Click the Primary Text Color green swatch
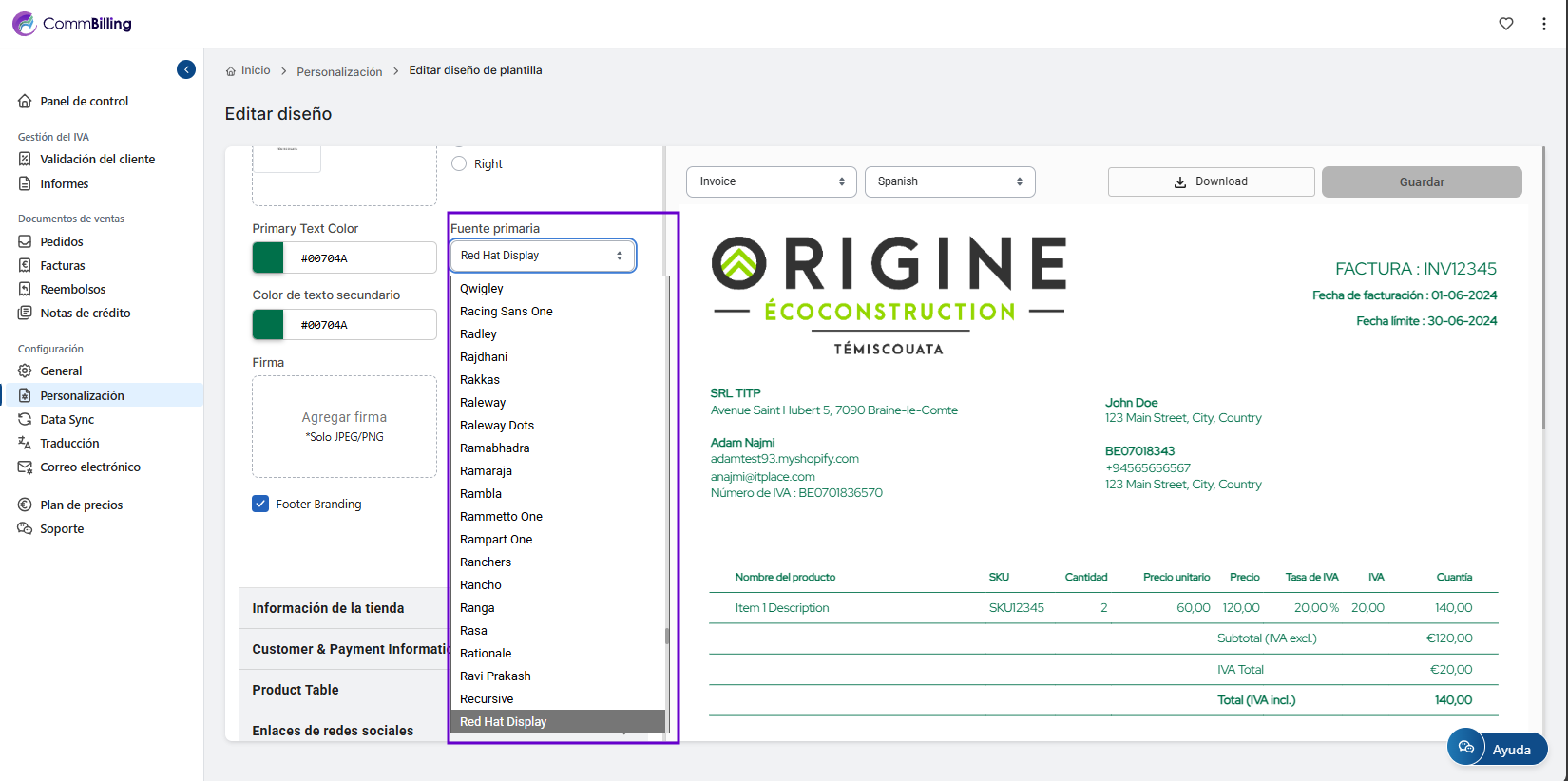 (268, 257)
